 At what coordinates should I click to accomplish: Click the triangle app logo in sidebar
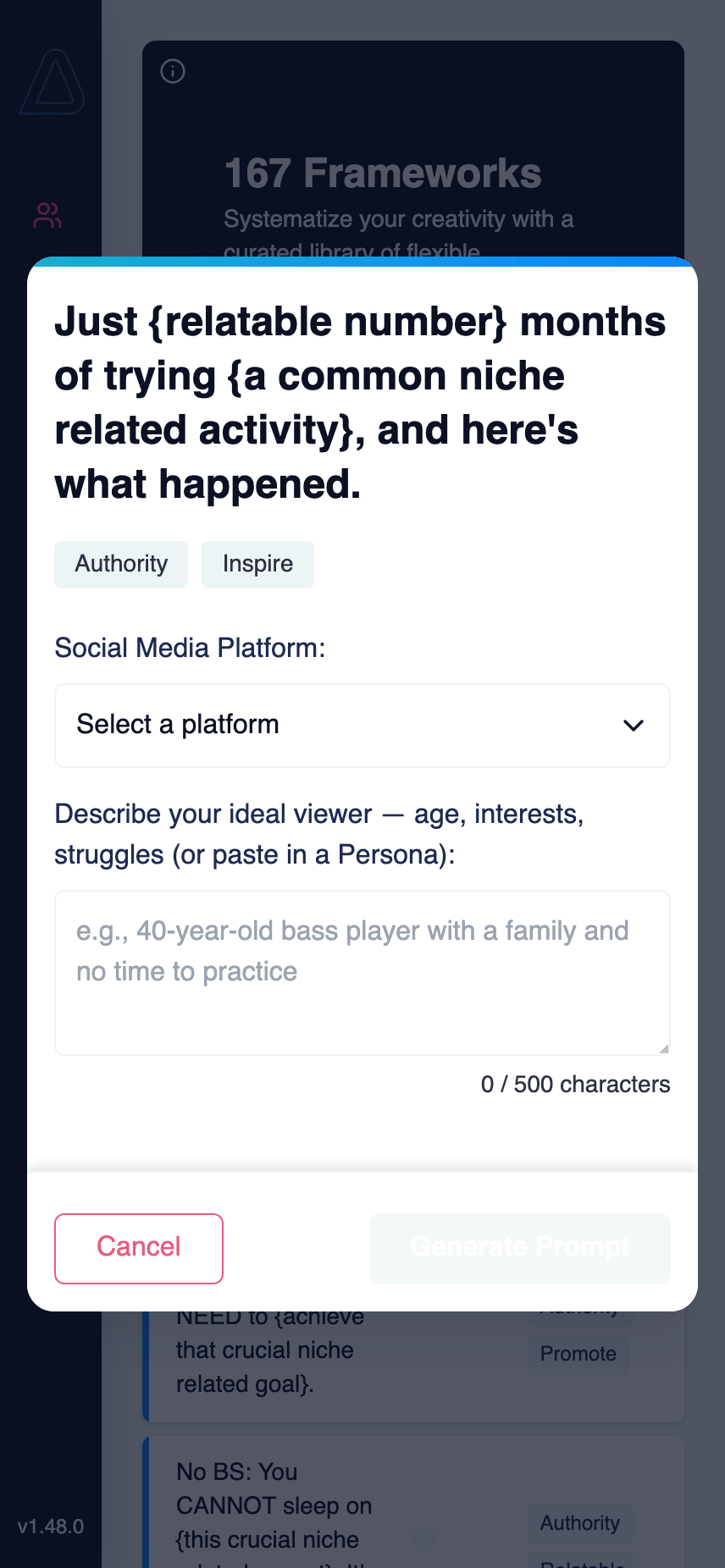(53, 83)
